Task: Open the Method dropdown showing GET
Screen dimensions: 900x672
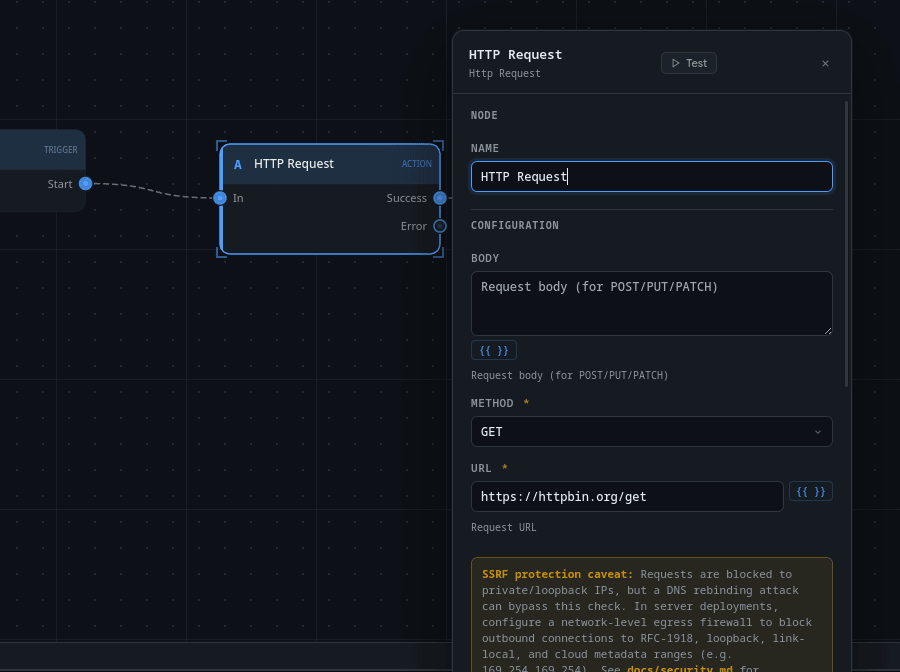Action: coord(651,432)
